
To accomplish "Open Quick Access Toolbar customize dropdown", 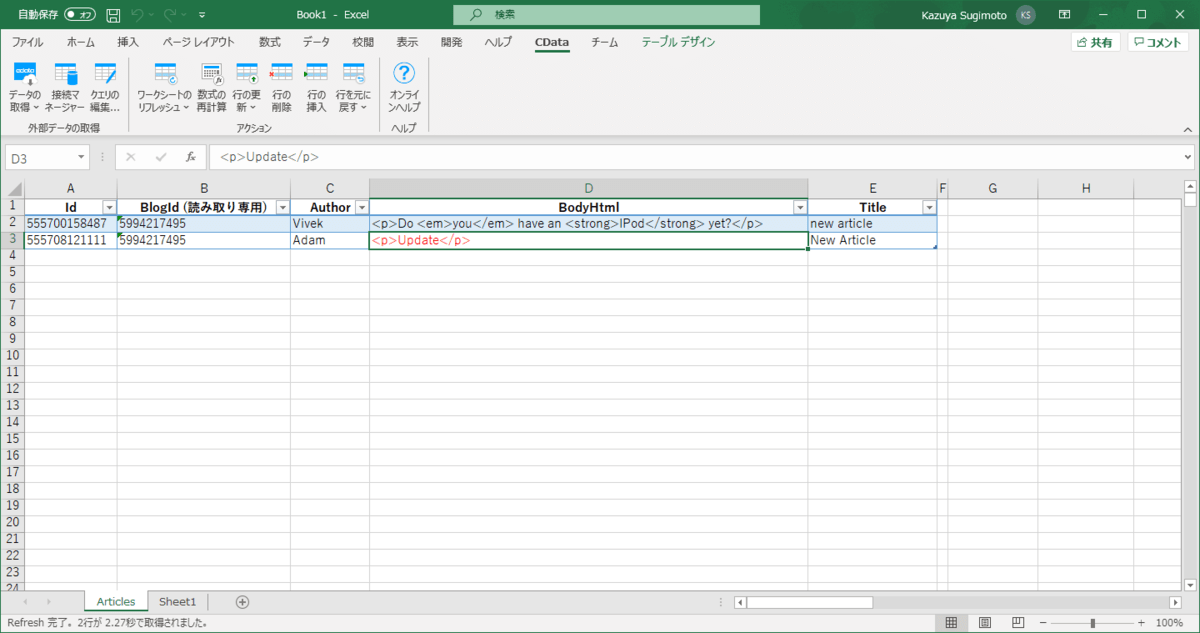I will (202, 15).
